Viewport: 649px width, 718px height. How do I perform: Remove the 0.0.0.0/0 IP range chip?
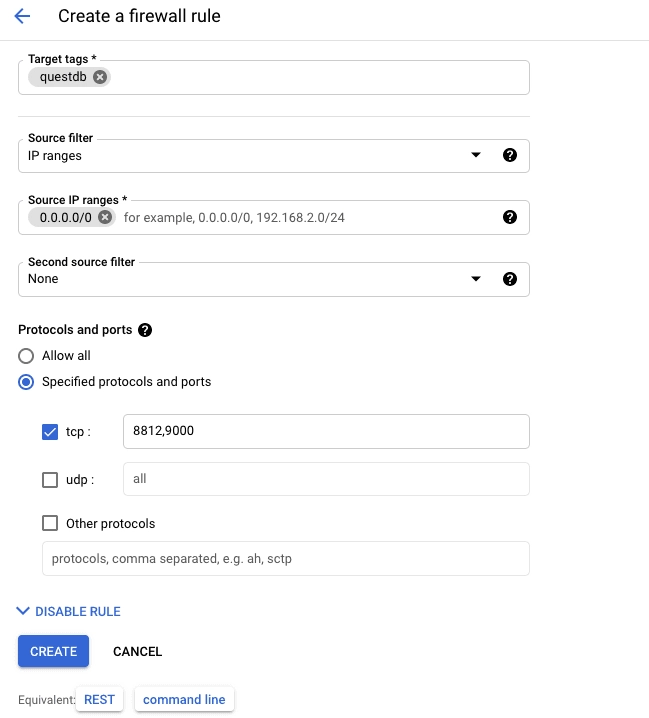click(x=105, y=217)
